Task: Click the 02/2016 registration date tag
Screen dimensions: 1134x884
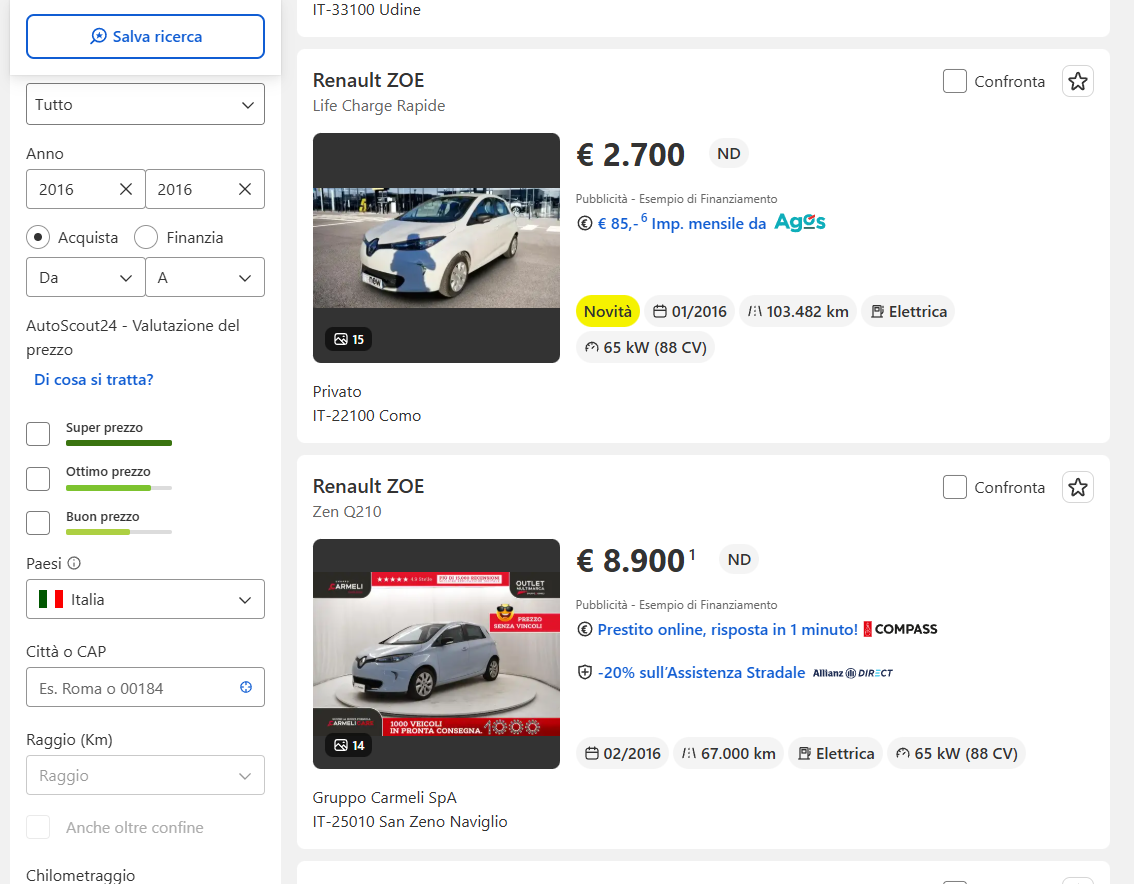Action: [622, 753]
